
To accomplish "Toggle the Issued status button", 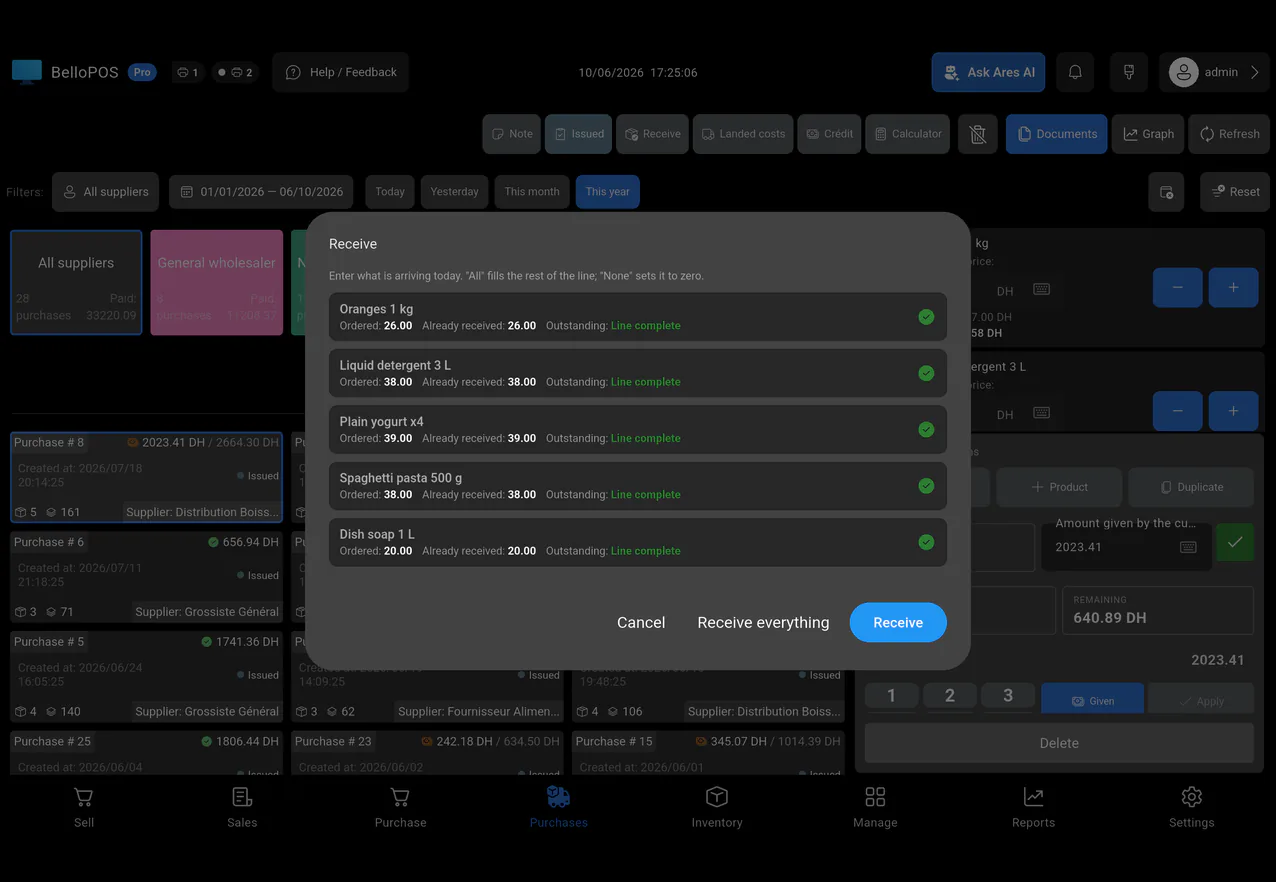I will coord(578,134).
